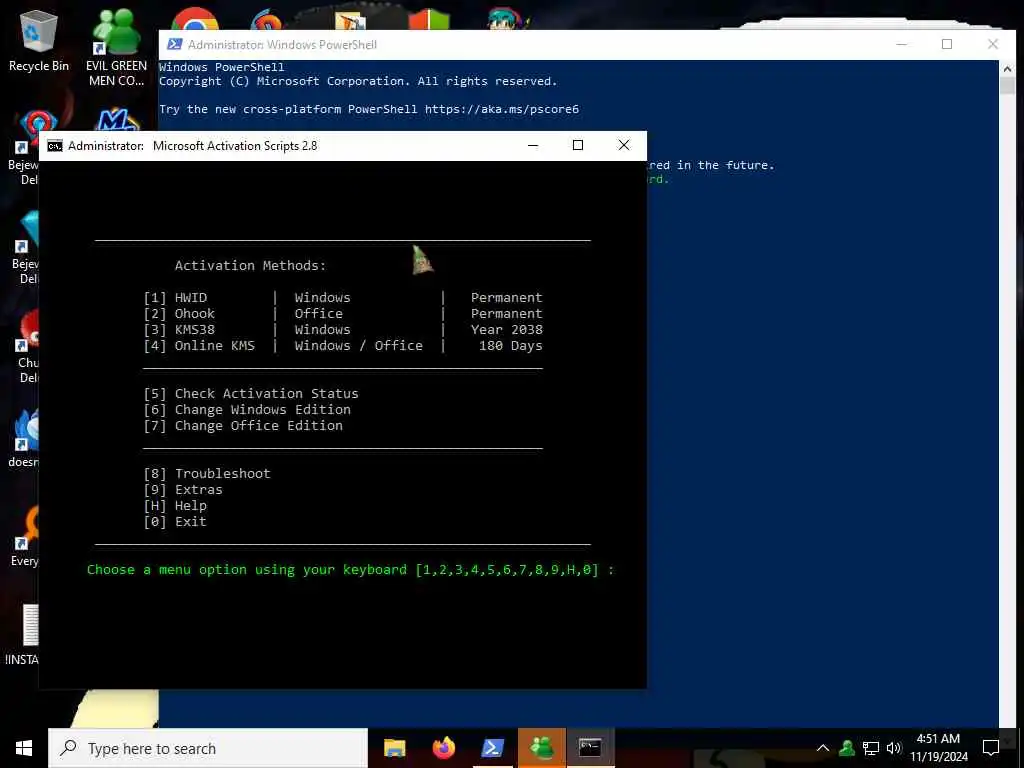Maximize the Windows PowerShell window
Viewport: 1024px width, 768px height.
[947, 44]
